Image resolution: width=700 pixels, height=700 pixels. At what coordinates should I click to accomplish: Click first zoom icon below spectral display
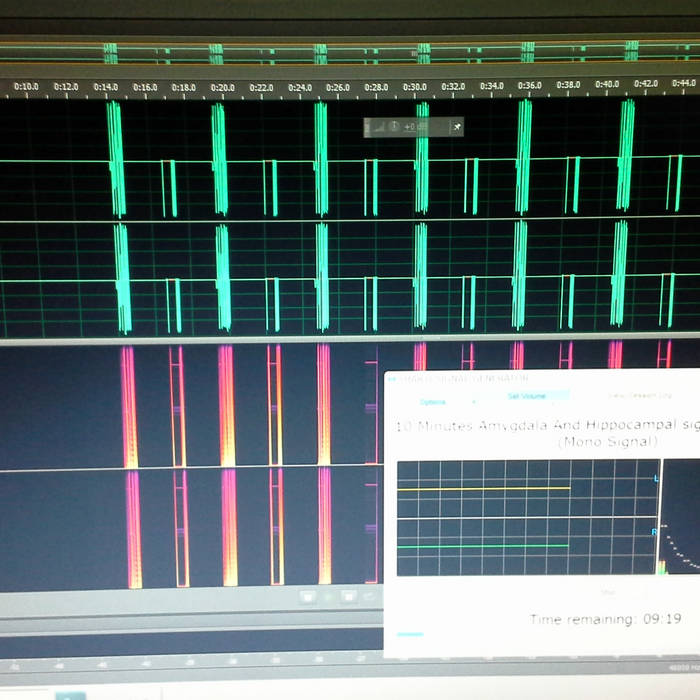pos(308,597)
